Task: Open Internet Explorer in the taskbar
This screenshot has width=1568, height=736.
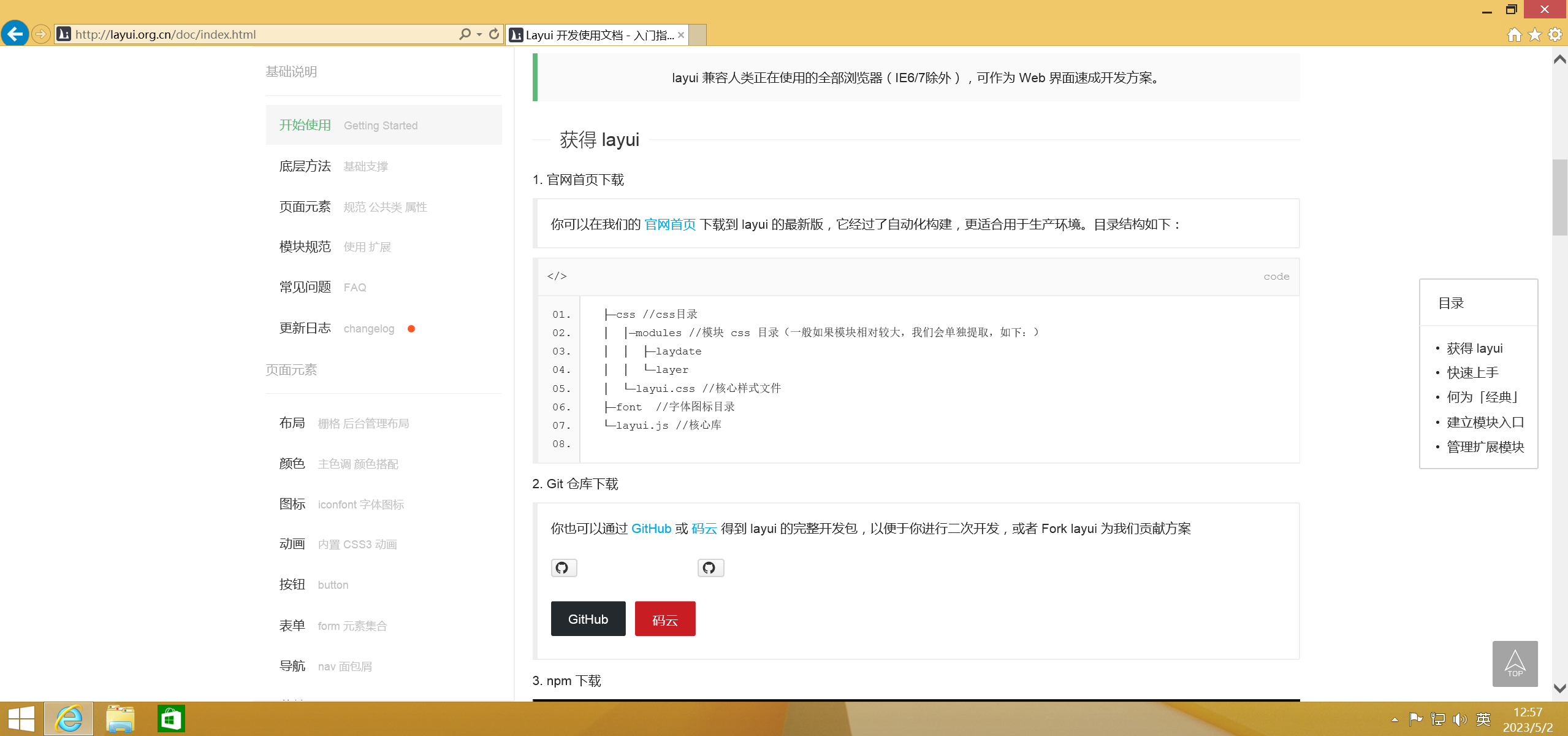Action: [x=69, y=719]
